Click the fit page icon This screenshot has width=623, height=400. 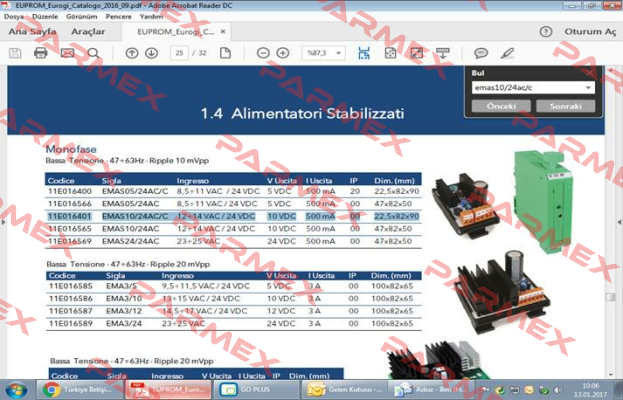click(x=390, y=53)
